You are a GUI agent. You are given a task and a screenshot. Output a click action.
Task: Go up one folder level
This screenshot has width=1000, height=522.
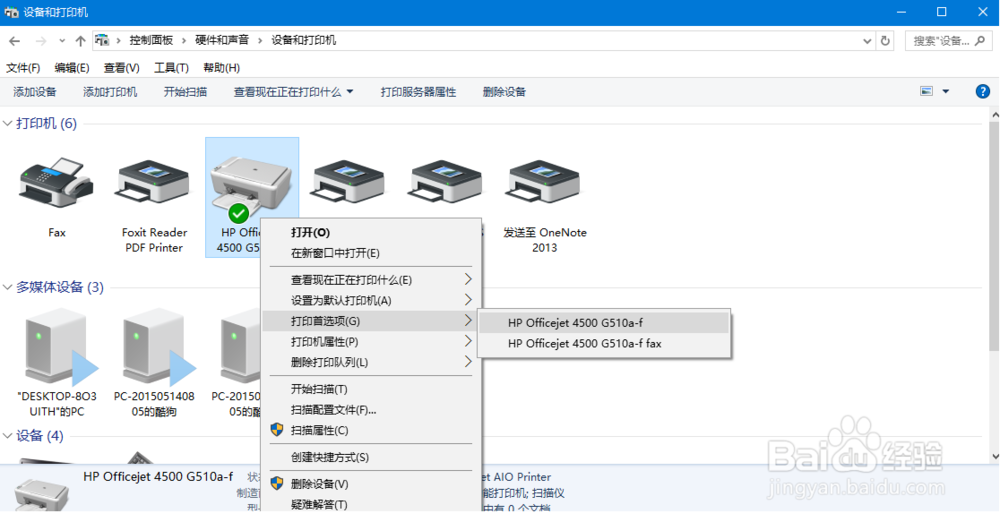coord(80,41)
